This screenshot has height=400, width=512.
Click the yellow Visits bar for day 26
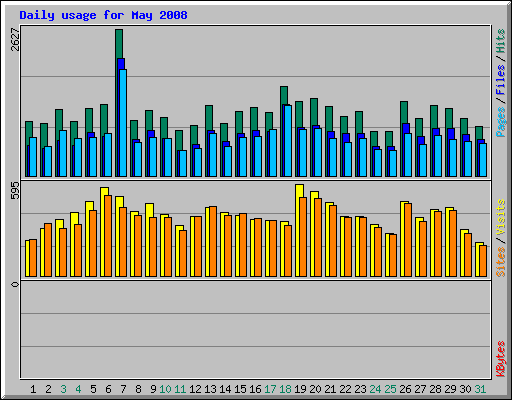coord(403,238)
